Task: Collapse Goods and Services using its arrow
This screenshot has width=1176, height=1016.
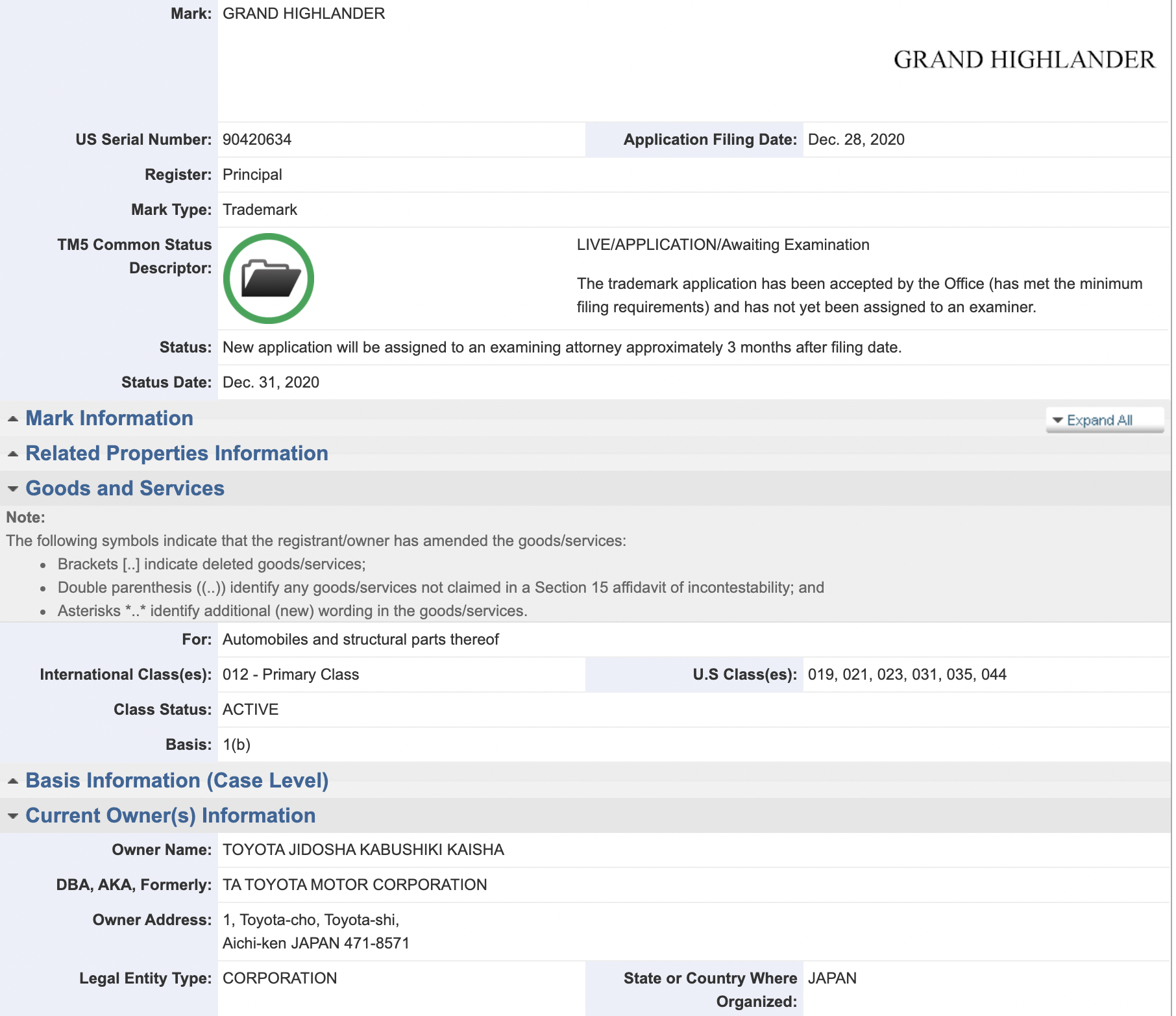Action: click(13, 489)
